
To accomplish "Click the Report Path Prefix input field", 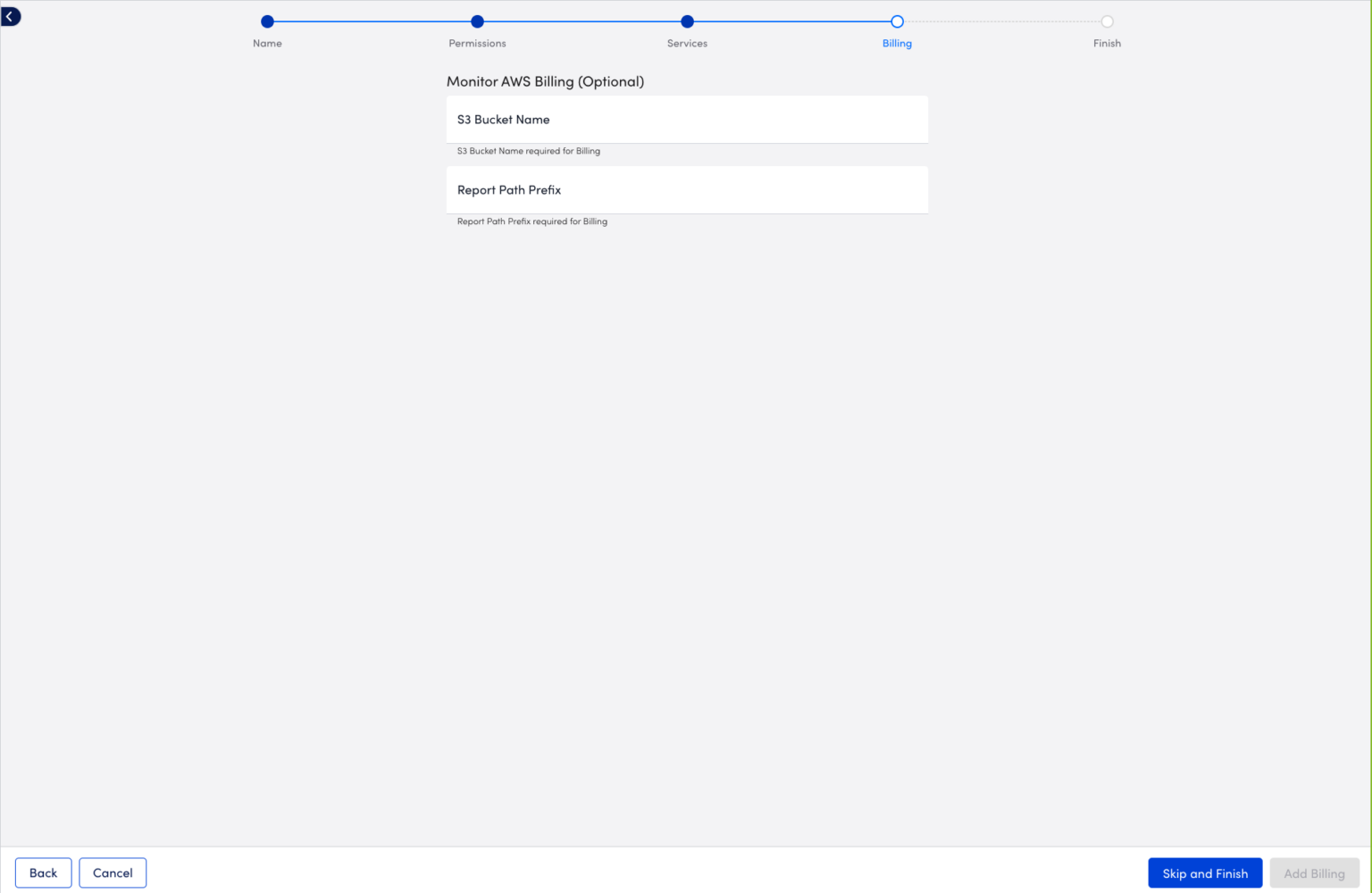I will 687,189.
